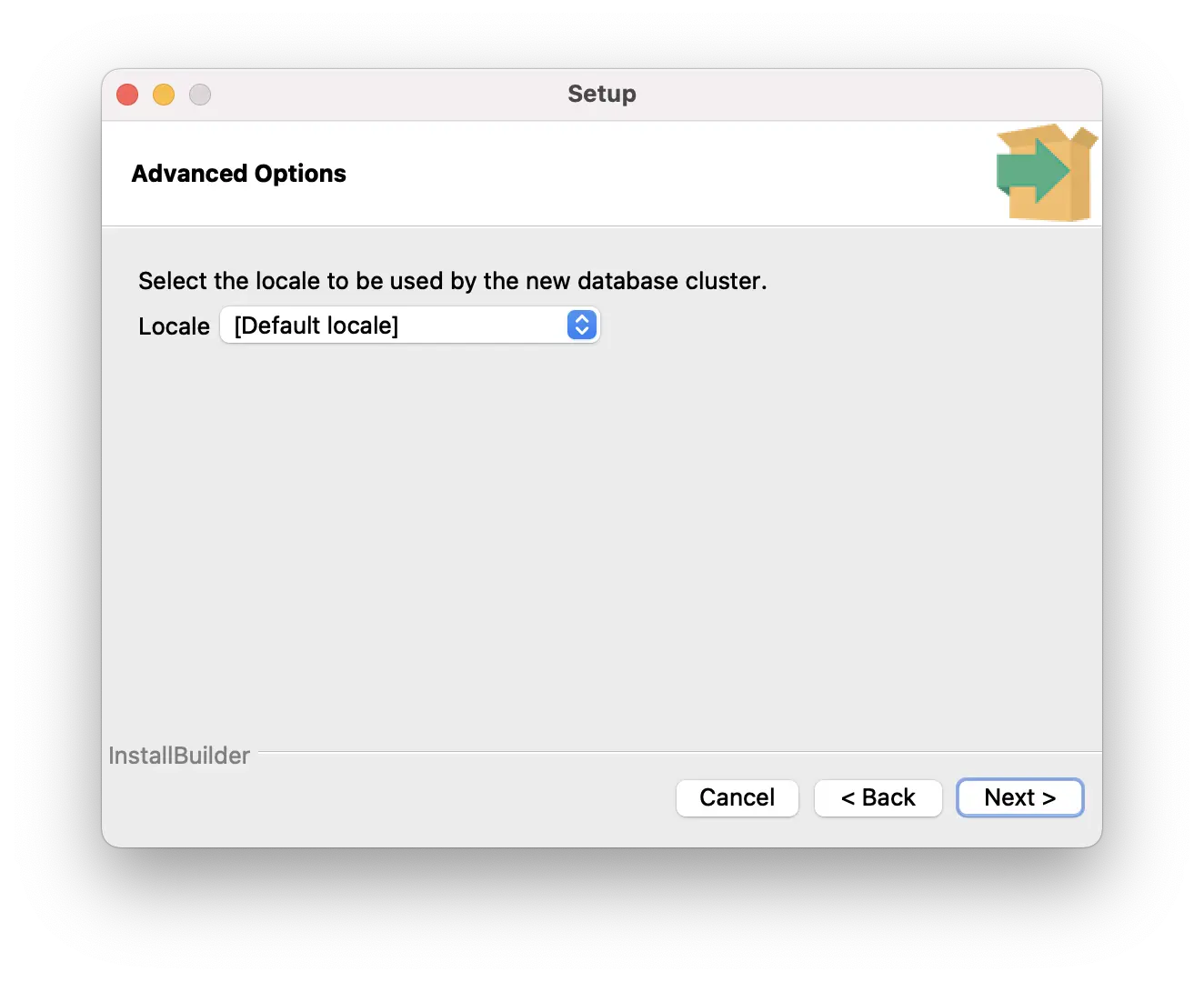Screen dimensions: 1204x982
Task: Click the InstallBuilder label
Action: (179, 756)
